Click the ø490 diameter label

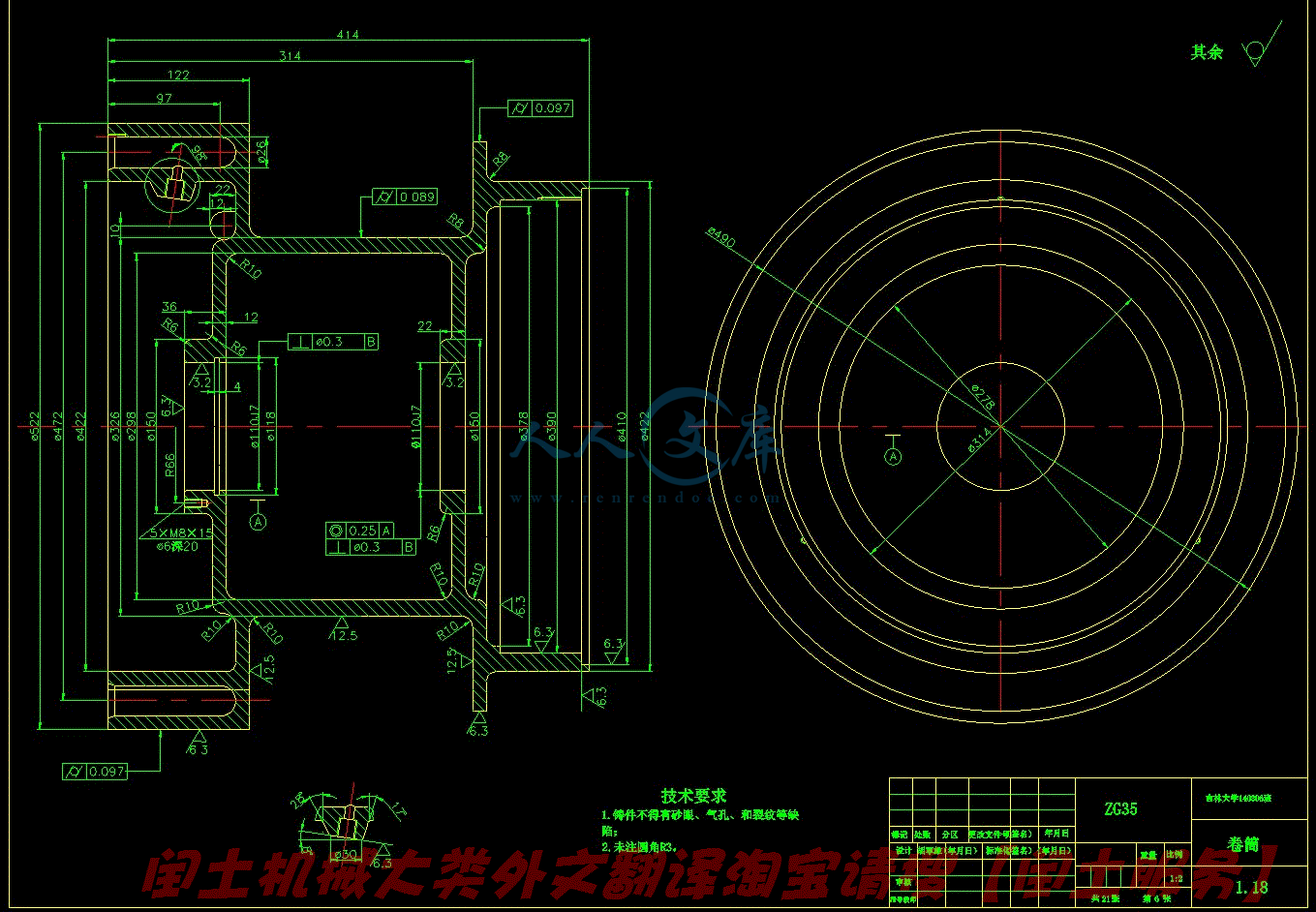click(x=722, y=235)
